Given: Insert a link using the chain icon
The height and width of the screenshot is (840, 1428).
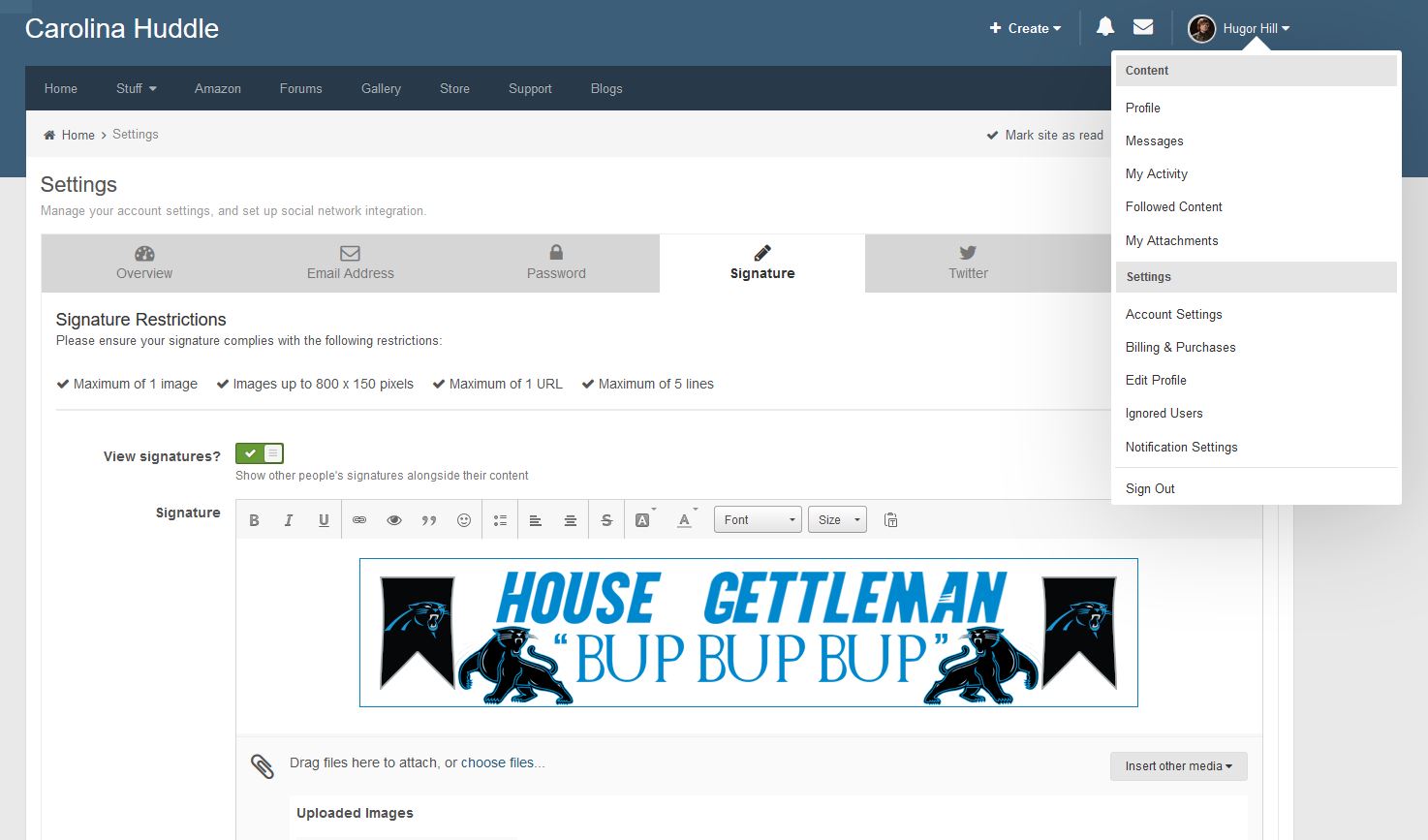Looking at the screenshot, I should [x=359, y=520].
